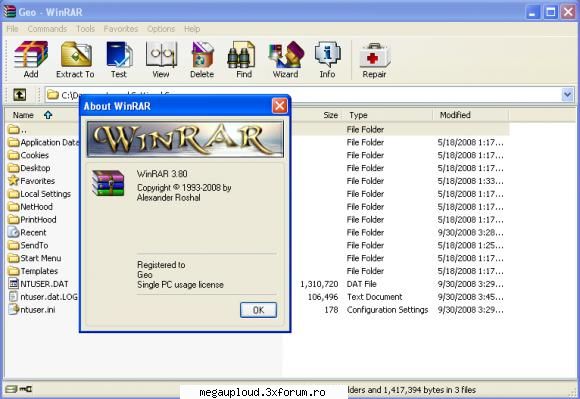Close the About WinRAR dialog
Viewport: 580px width, 399px height.
click(x=280, y=106)
